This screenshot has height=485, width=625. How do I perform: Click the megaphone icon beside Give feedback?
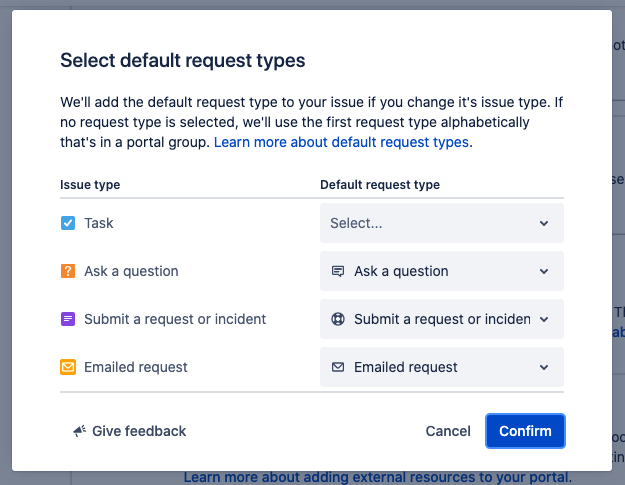(x=79, y=431)
